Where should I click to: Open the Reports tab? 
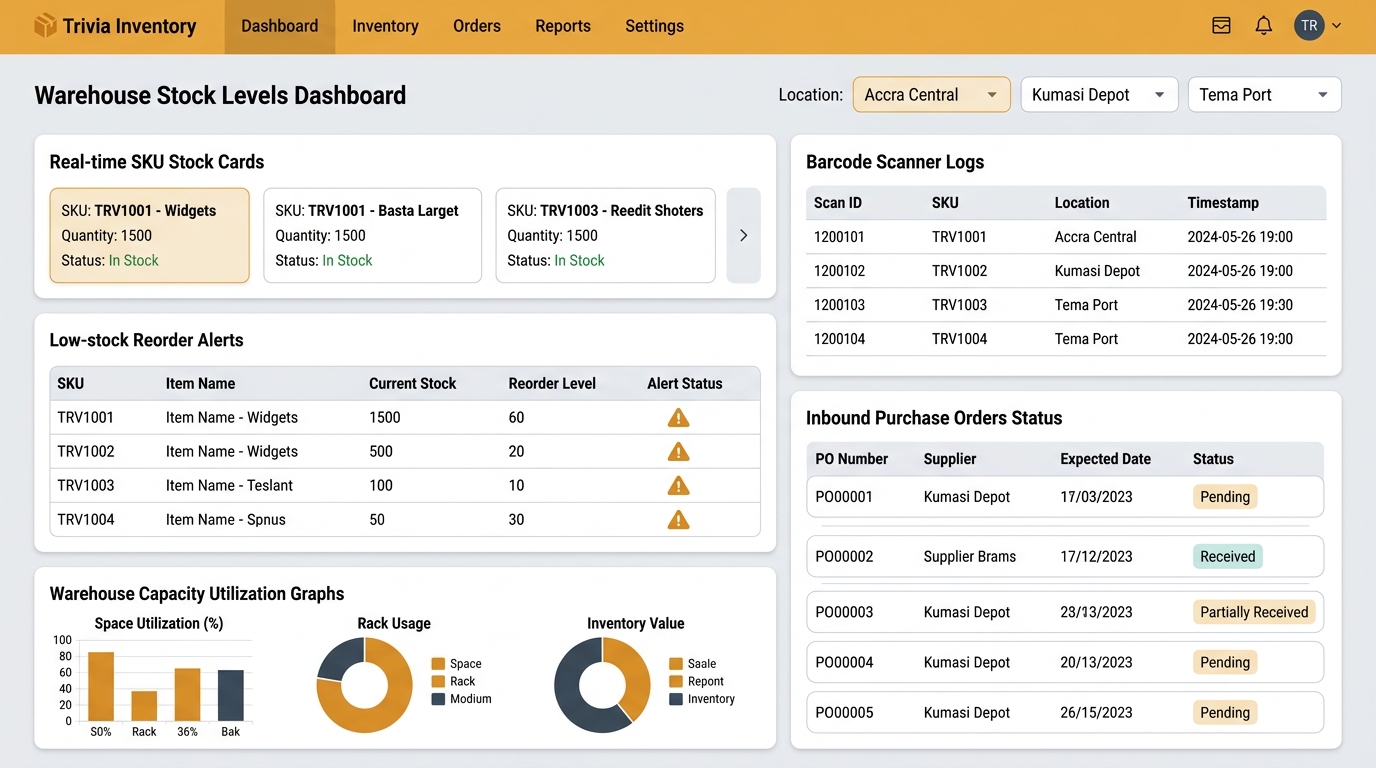coord(563,27)
